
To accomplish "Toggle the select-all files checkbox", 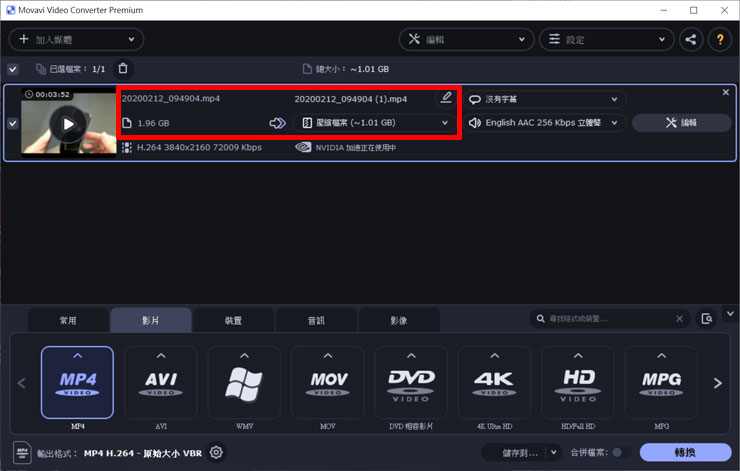I will (x=13, y=69).
